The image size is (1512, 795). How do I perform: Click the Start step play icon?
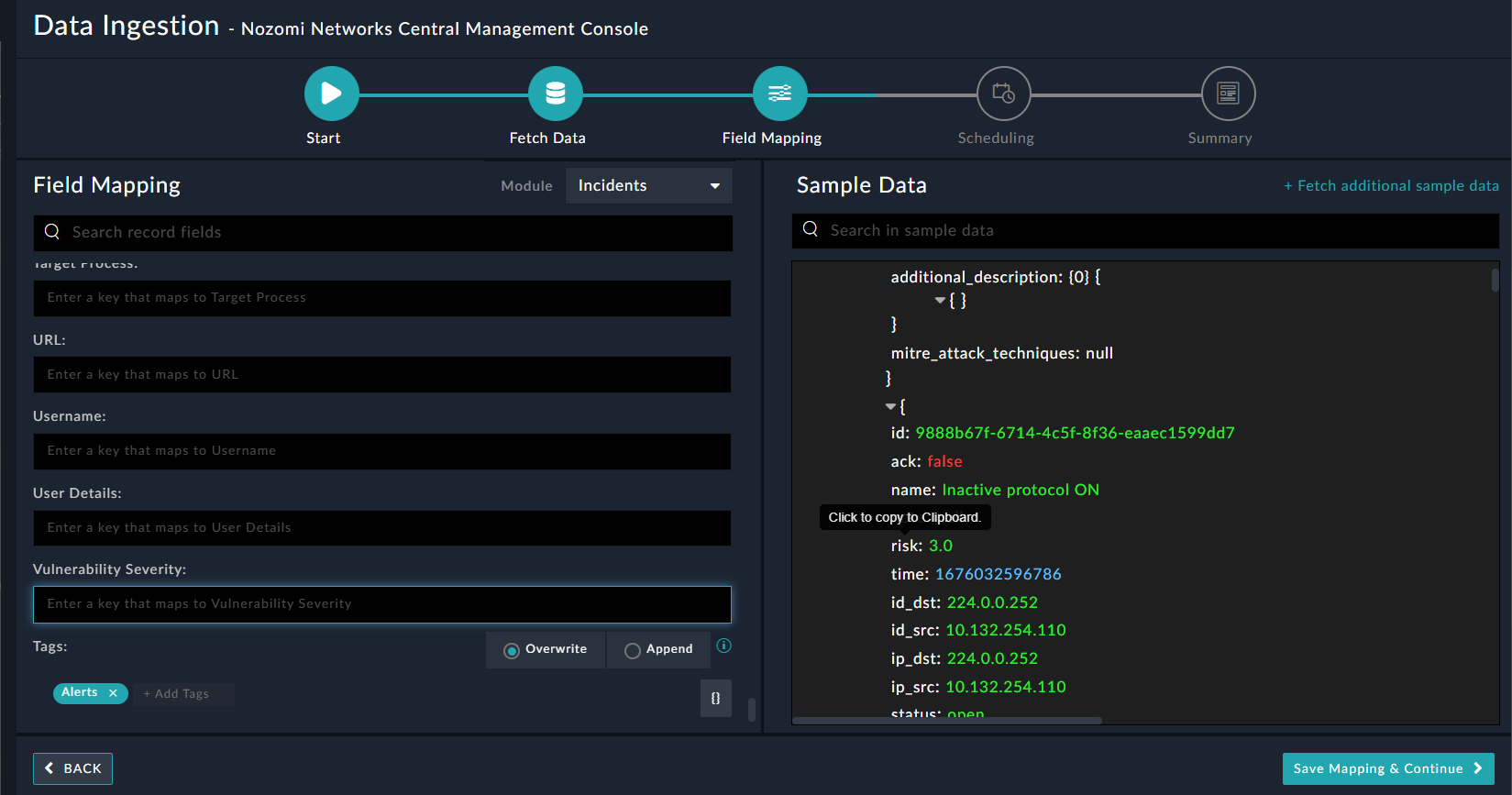331,94
